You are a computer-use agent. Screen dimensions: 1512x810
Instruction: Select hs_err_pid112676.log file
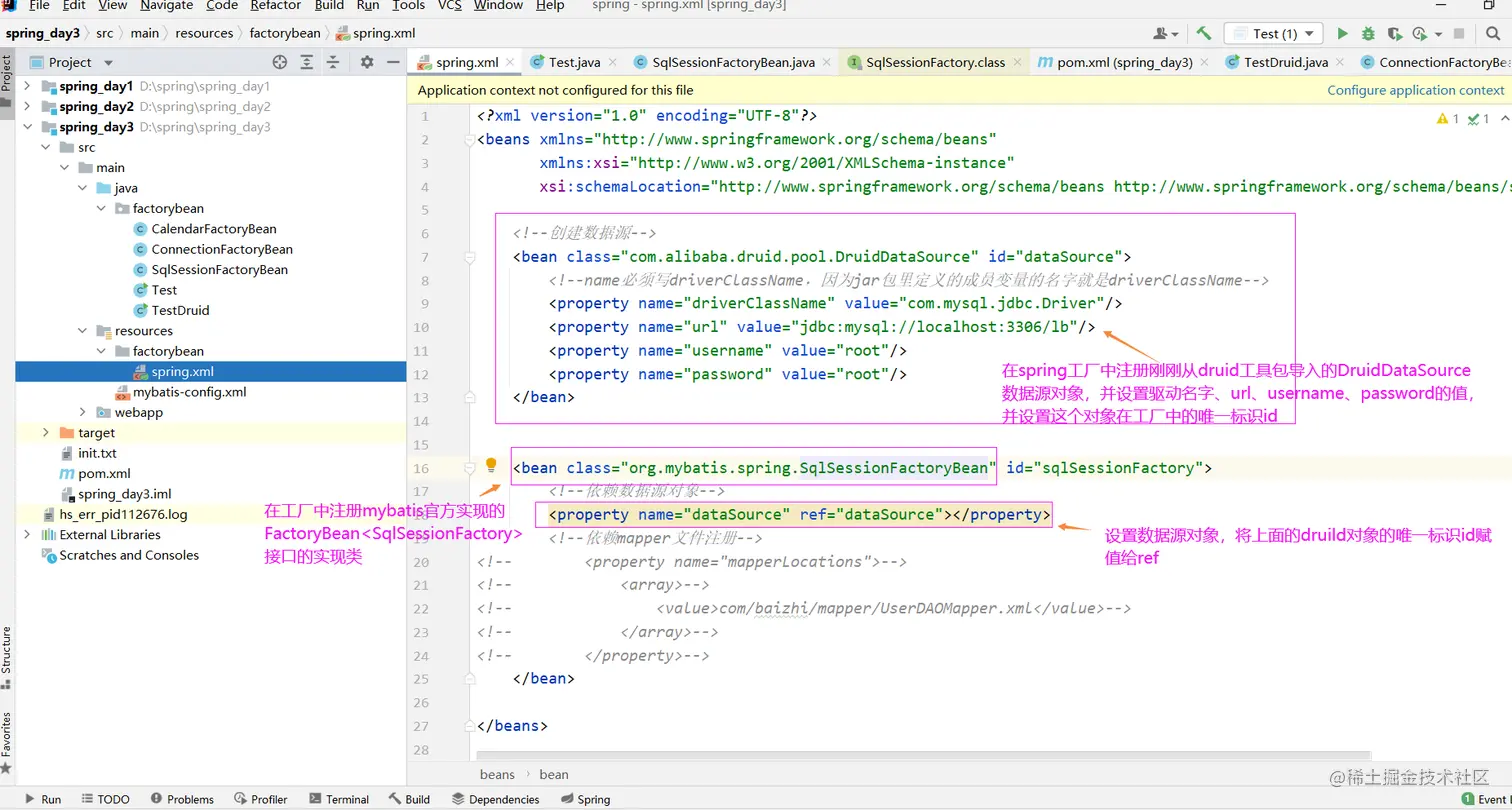click(x=123, y=514)
